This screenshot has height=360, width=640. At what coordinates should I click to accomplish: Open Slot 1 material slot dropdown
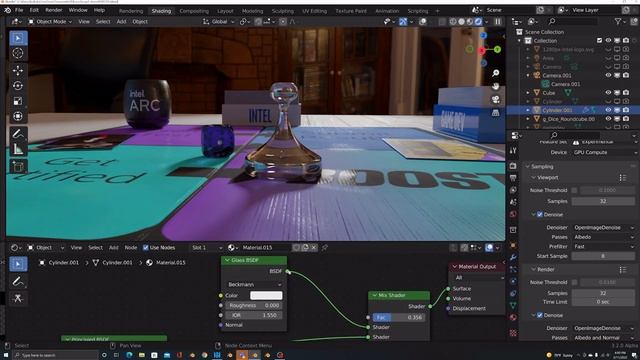coord(207,247)
